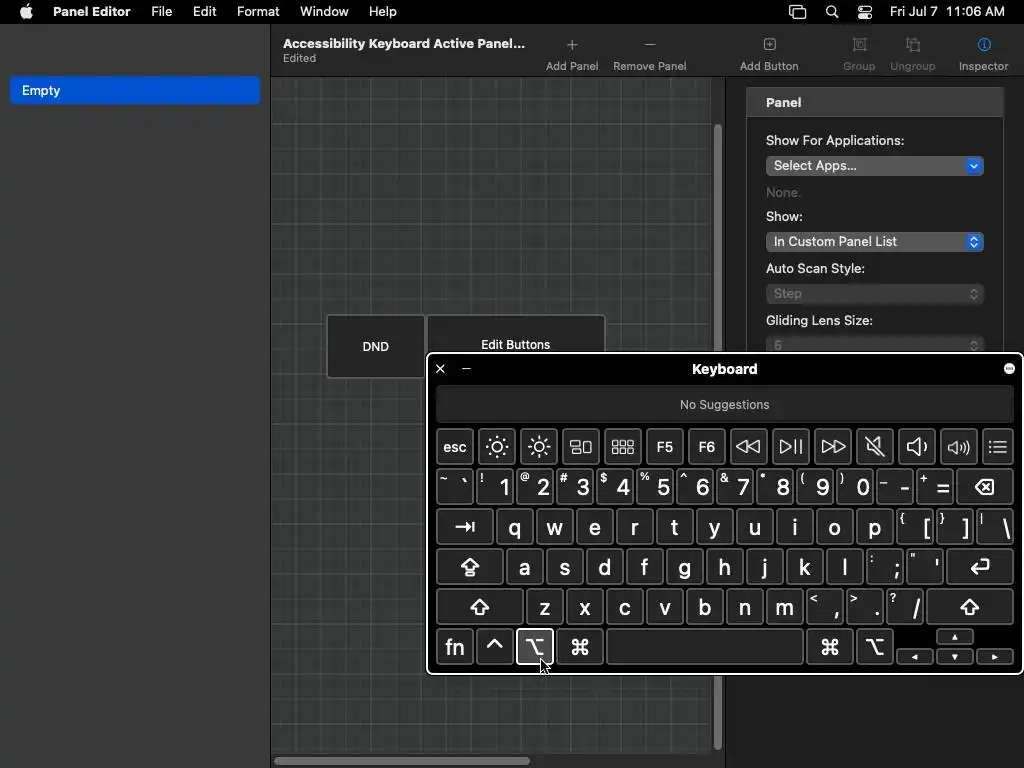The width and height of the screenshot is (1024, 768).
Task: Select the Empty panel in sidebar
Action: pyautogui.click(x=135, y=90)
